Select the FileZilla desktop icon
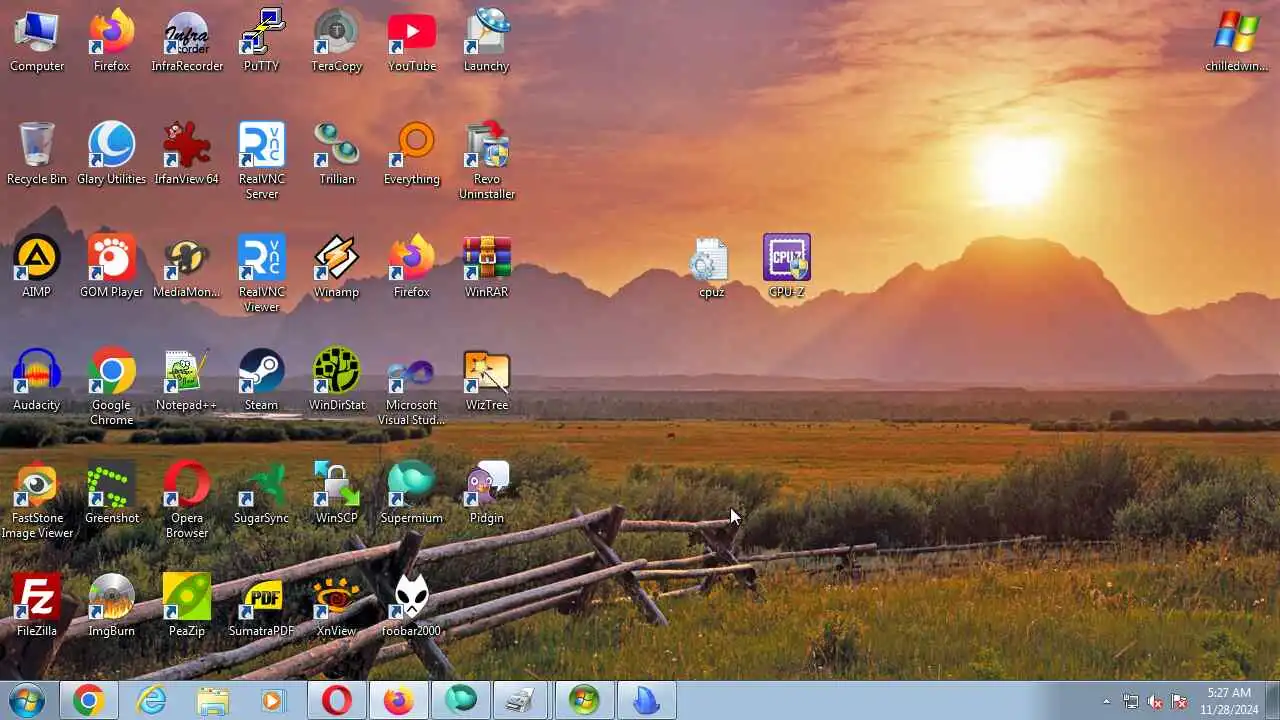 37,606
